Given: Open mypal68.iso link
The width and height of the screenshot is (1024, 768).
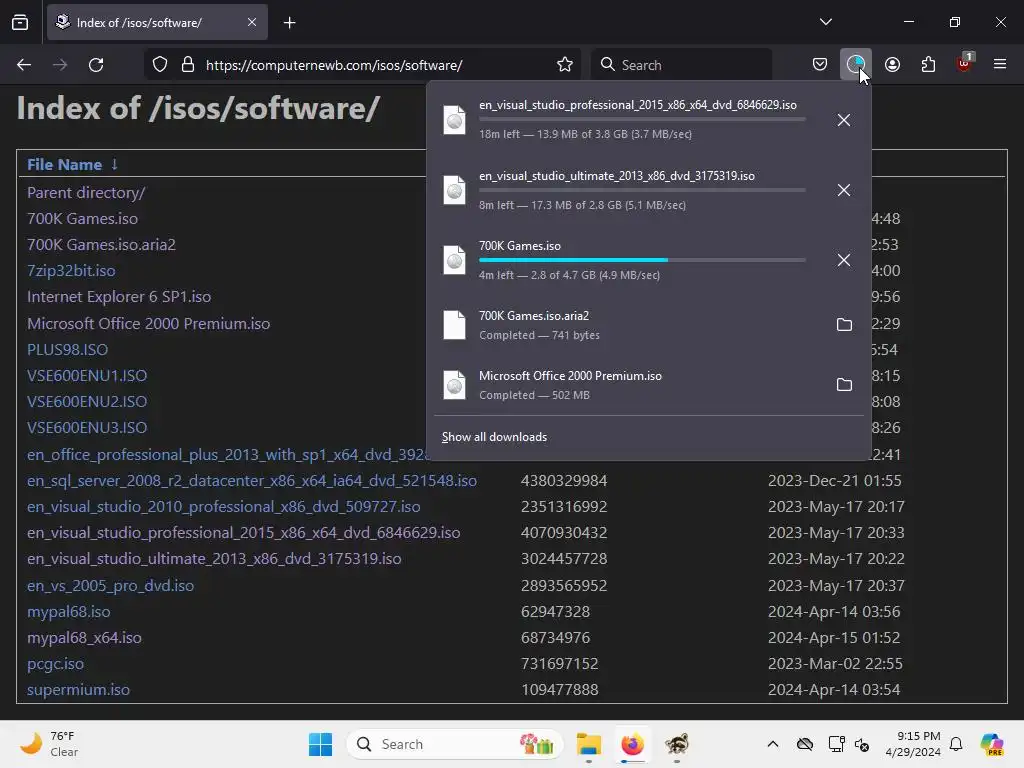Looking at the screenshot, I should [x=69, y=612].
